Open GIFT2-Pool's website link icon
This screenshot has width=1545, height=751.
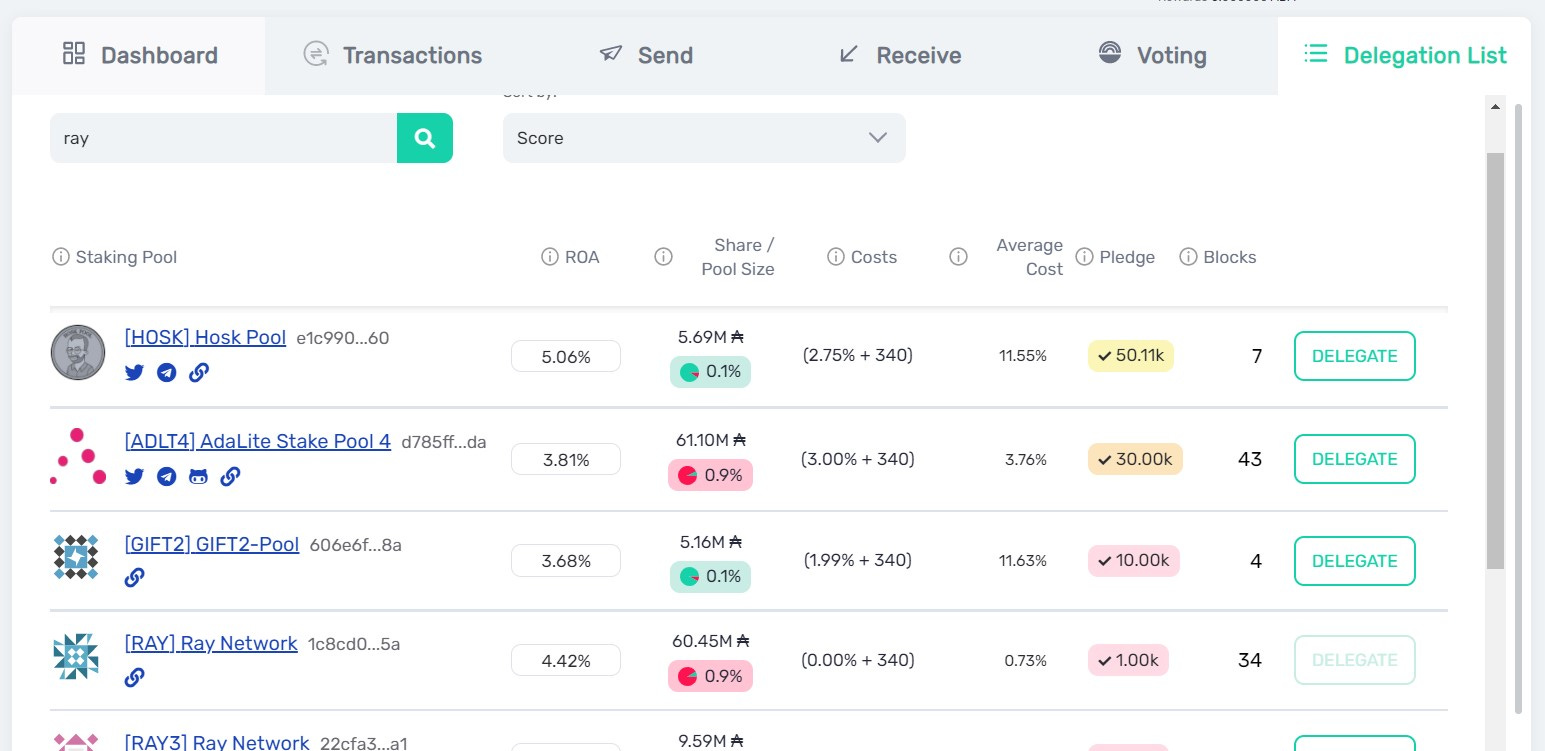coord(135,577)
